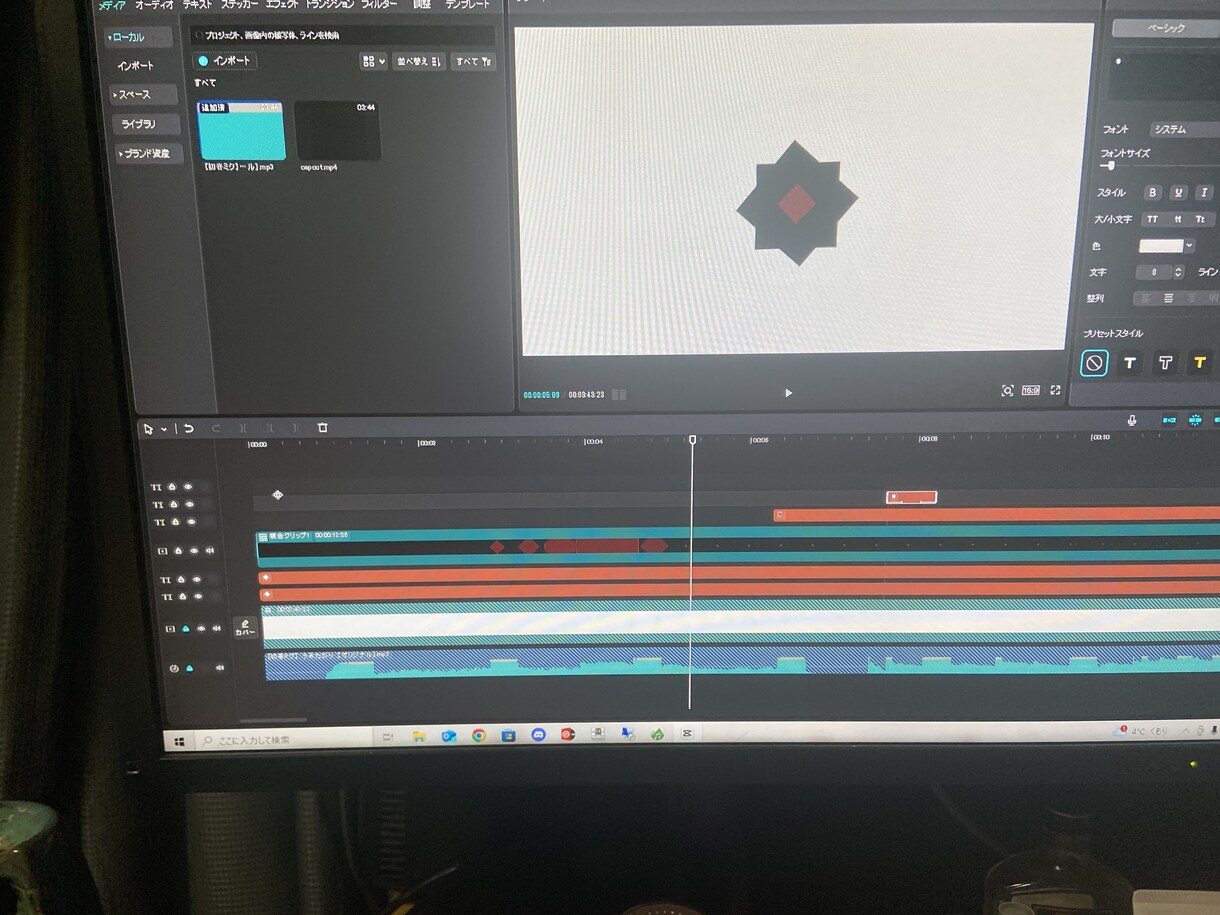Apply the outlined T preset style
This screenshot has height=915, width=1220.
click(1165, 363)
